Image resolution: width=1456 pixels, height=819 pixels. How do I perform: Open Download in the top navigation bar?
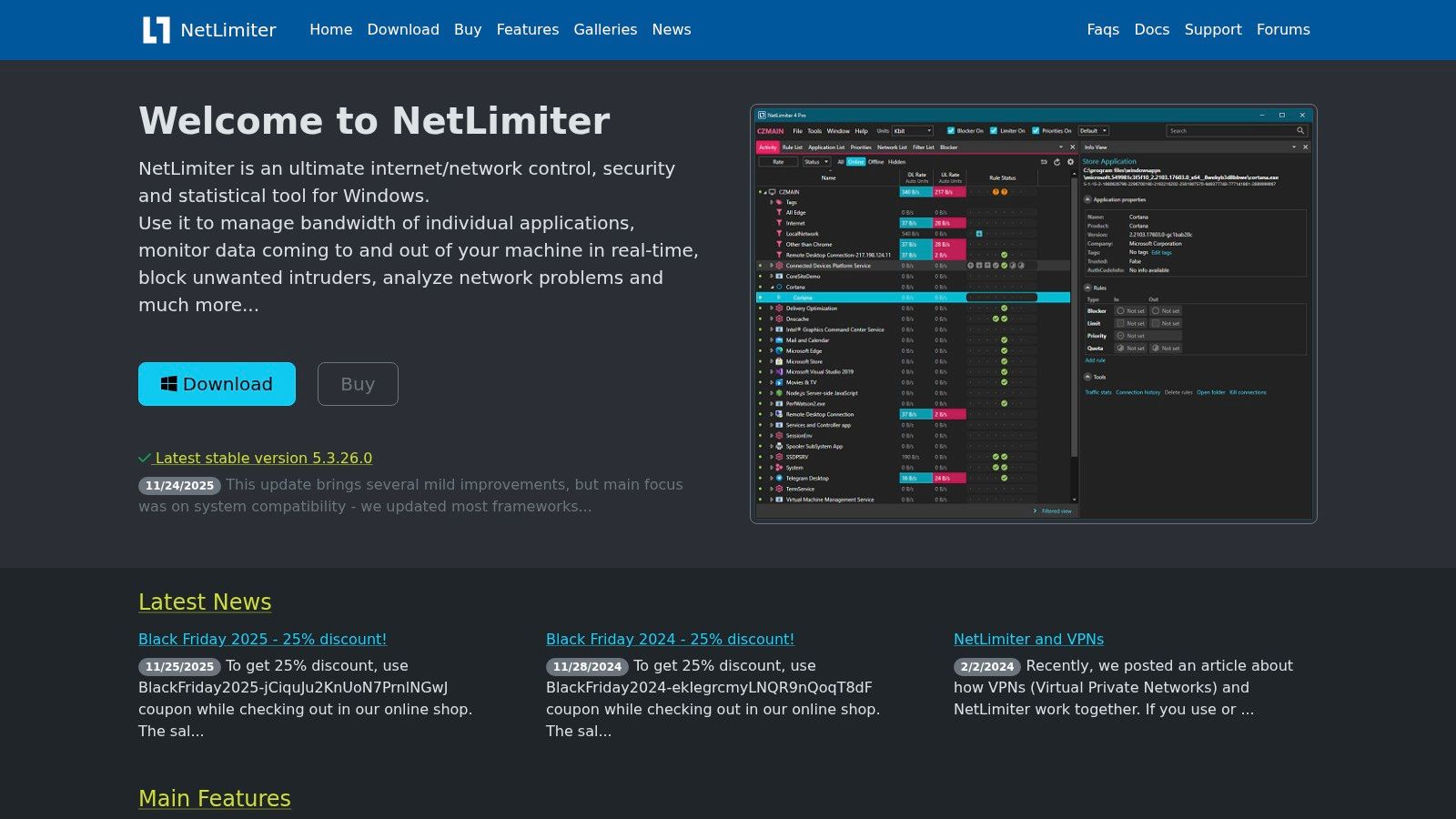[403, 30]
